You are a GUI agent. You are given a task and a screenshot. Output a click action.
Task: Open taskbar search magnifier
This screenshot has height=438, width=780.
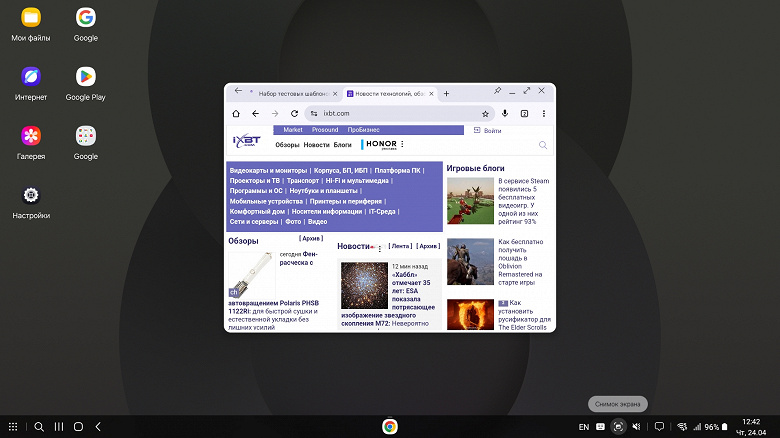pos(39,427)
